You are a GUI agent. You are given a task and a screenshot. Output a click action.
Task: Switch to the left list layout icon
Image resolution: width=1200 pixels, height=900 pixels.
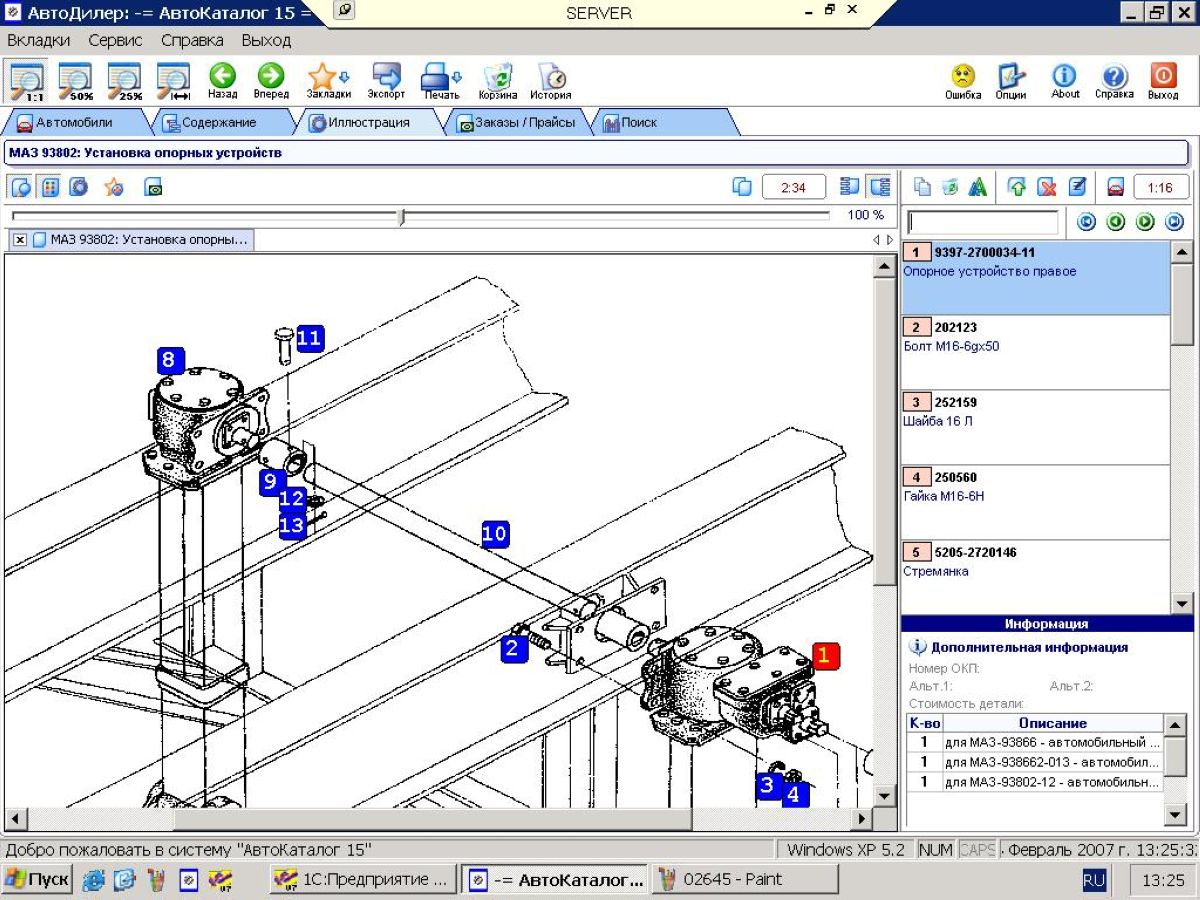point(850,187)
